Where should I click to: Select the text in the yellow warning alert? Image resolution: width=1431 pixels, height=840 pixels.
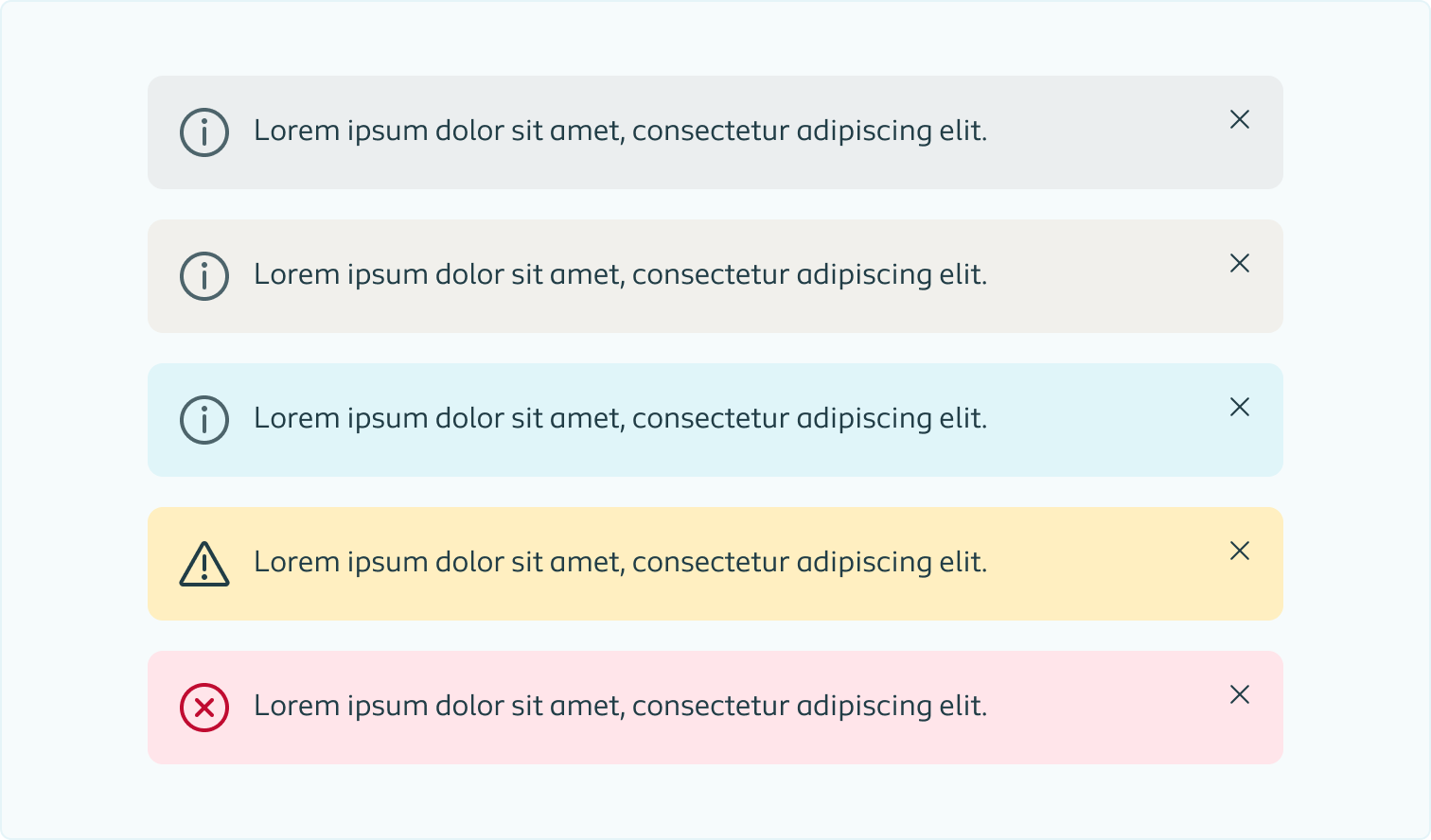point(621,562)
